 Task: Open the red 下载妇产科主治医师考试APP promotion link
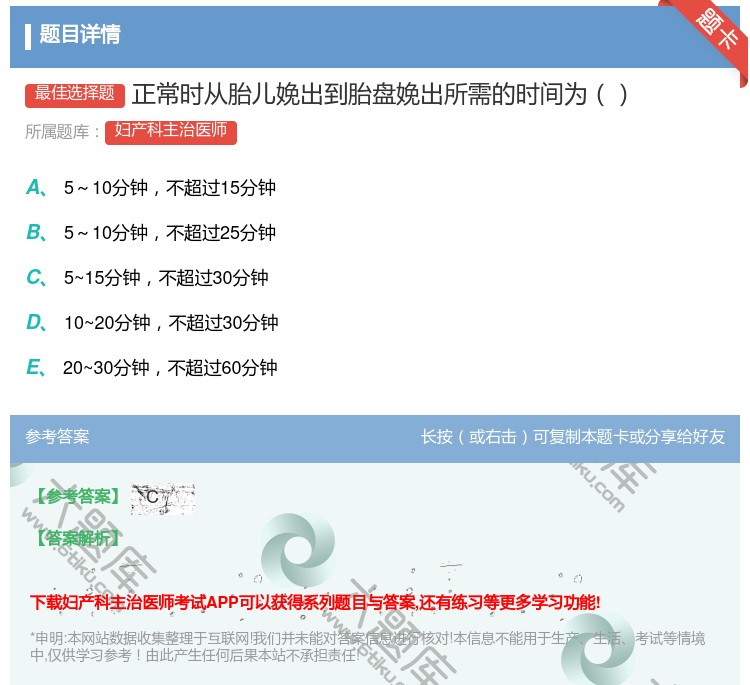[x=315, y=602]
